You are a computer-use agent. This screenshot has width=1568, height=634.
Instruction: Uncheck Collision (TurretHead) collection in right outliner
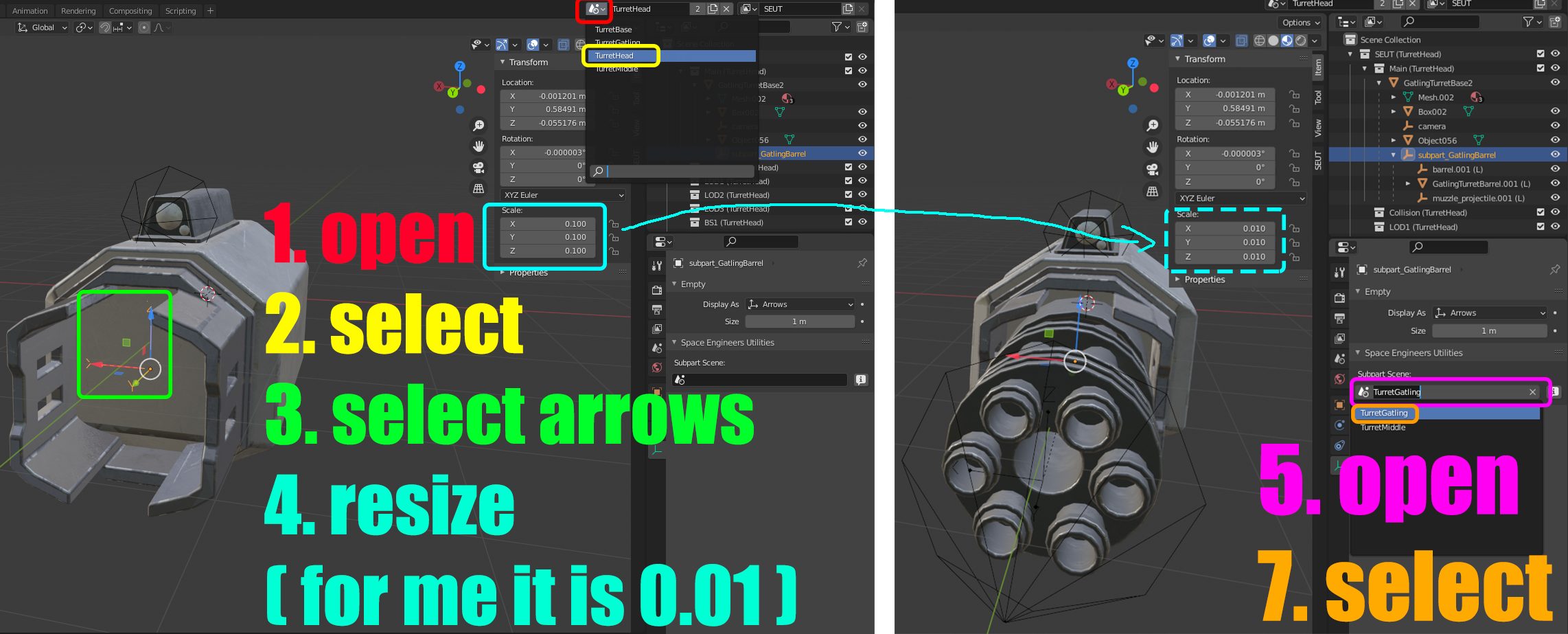click(1541, 212)
